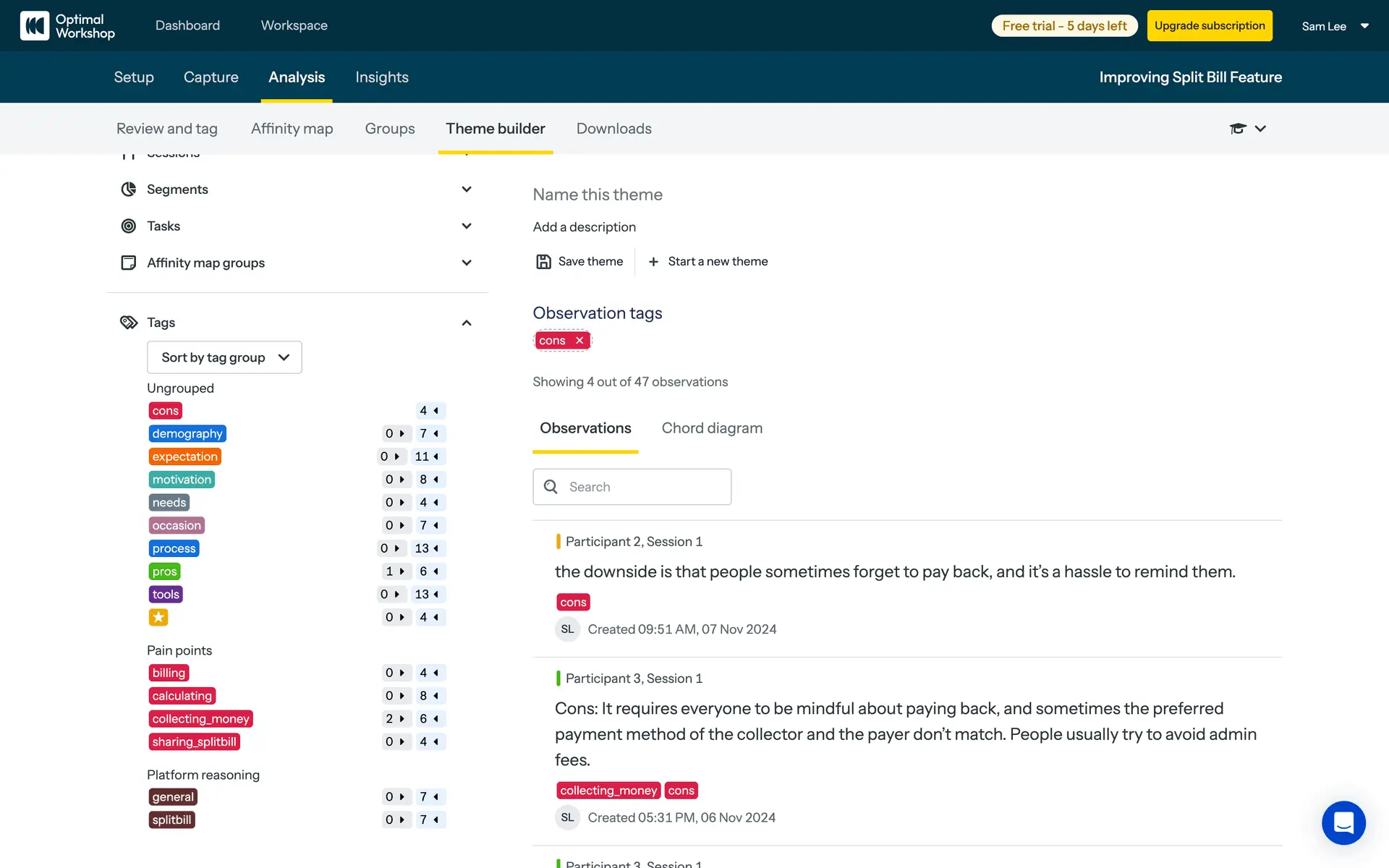
Task: Remove the cons observation tag filter
Action: click(x=579, y=341)
